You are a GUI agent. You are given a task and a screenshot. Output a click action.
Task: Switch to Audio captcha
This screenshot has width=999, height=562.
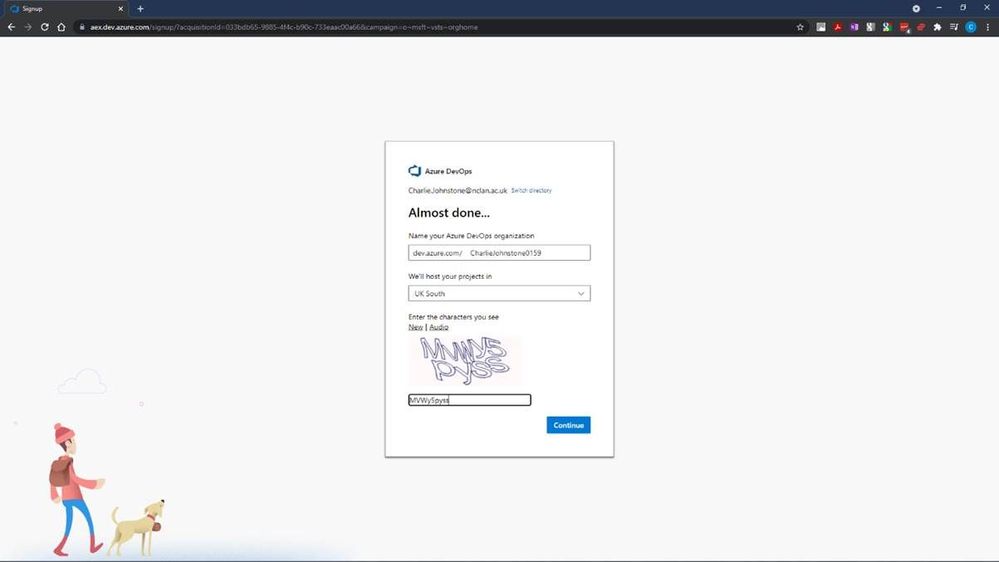[438, 327]
